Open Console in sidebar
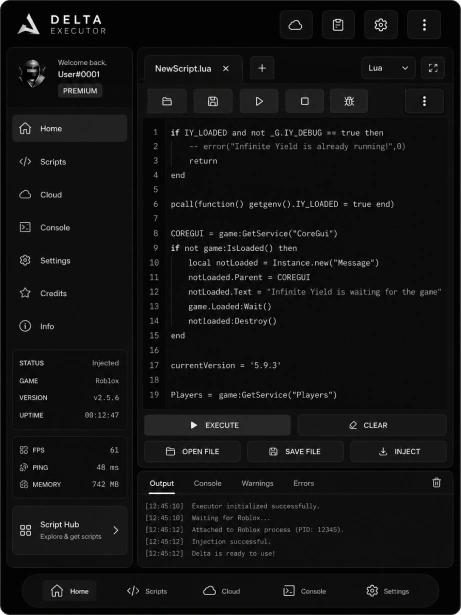 coord(69,227)
